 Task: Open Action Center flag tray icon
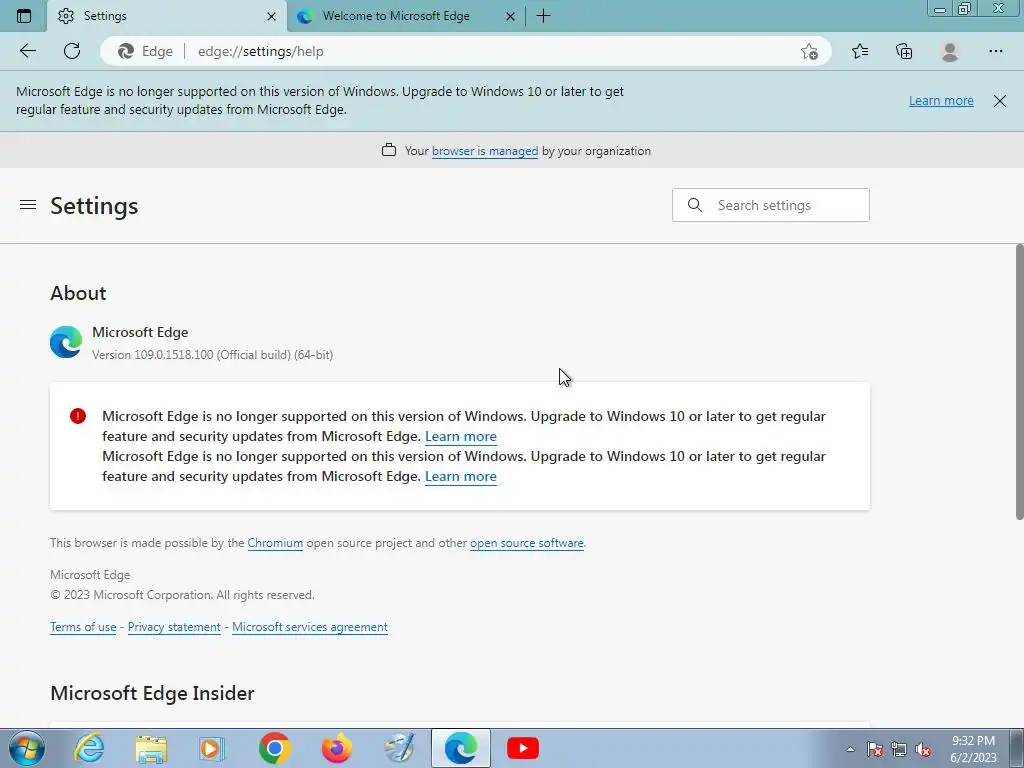[x=875, y=749]
